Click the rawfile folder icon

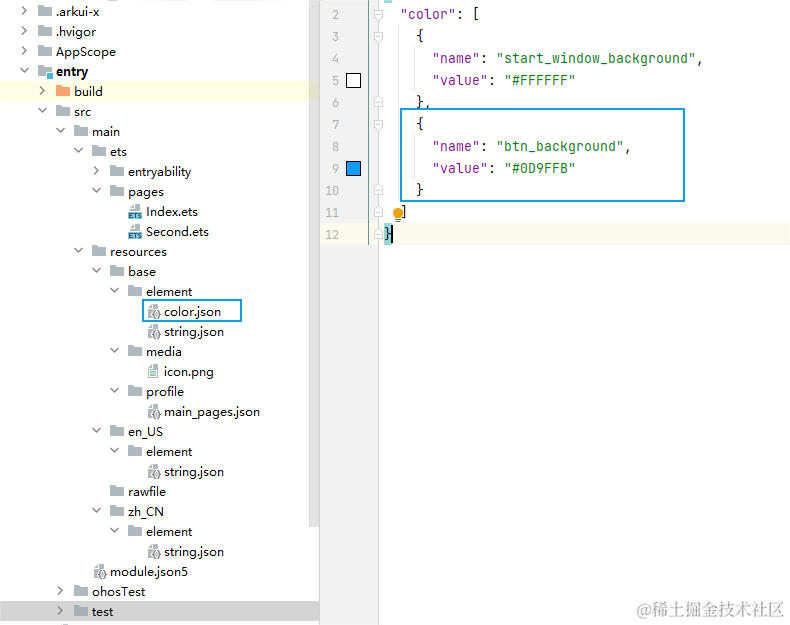(x=117, y=491)
